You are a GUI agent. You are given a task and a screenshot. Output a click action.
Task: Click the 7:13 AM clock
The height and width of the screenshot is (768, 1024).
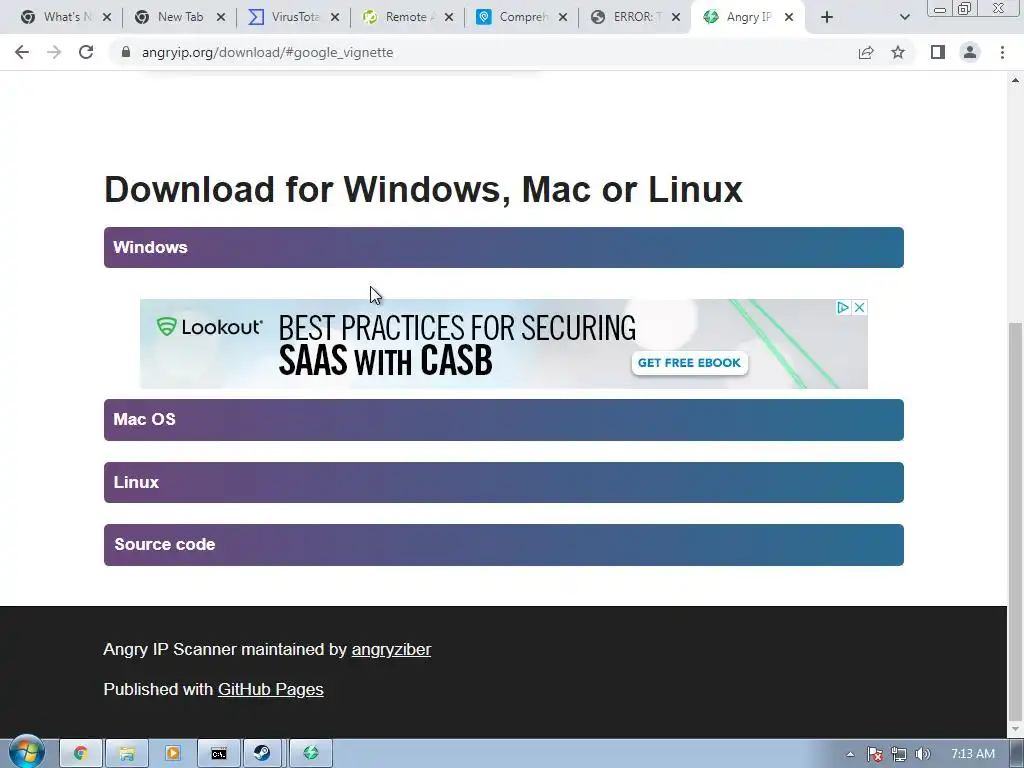(x=973, y=754)
